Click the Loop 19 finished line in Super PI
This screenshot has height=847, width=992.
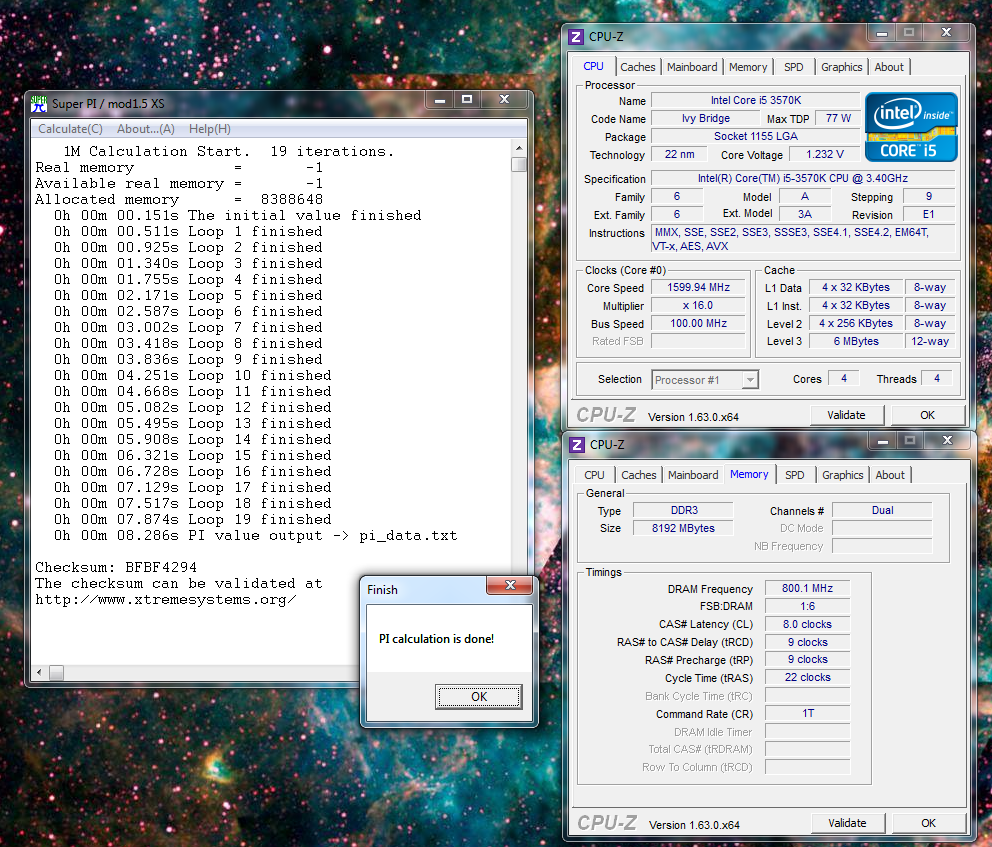[x=192, y=519]
